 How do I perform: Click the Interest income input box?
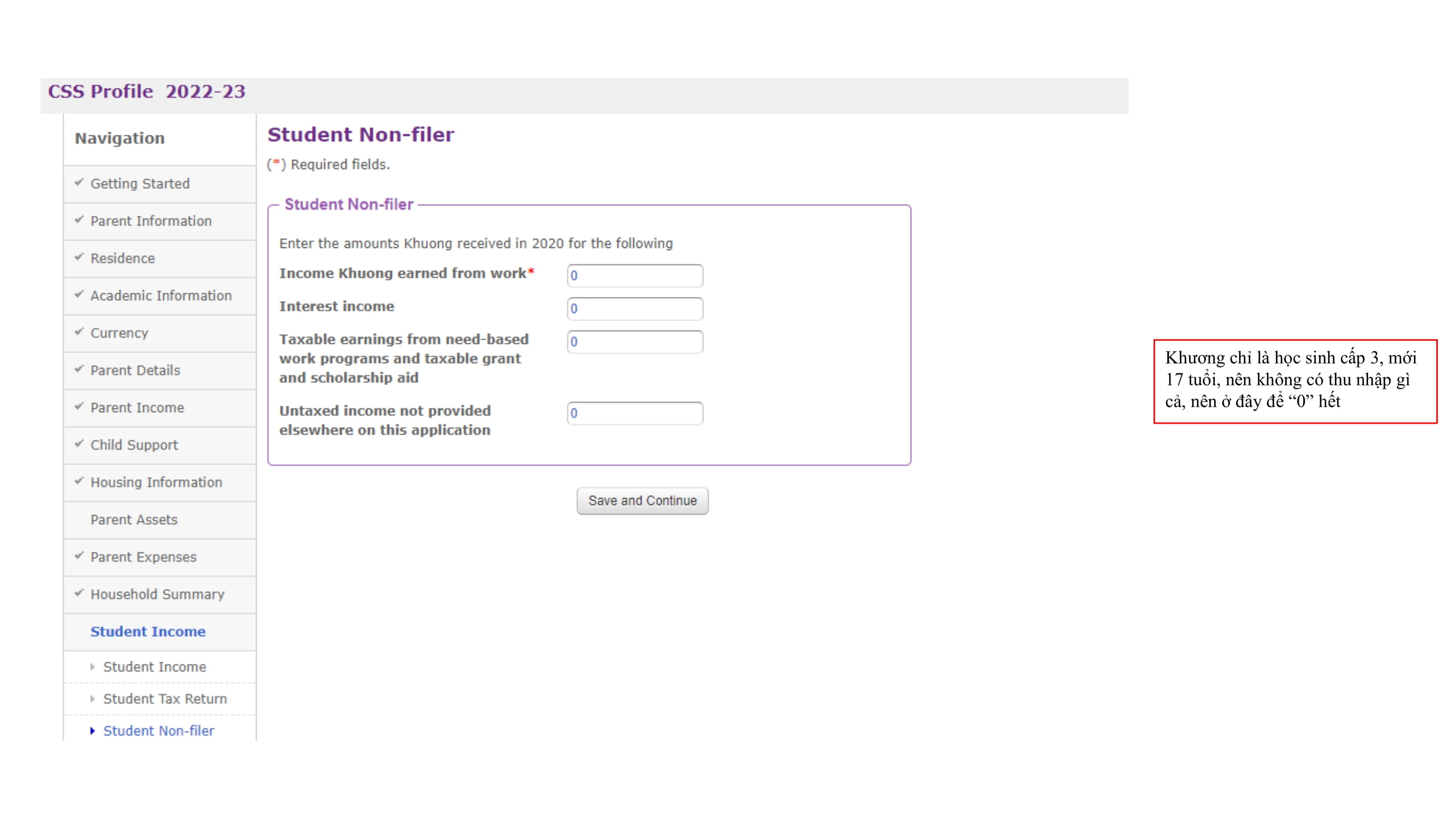tap(634, 308)
